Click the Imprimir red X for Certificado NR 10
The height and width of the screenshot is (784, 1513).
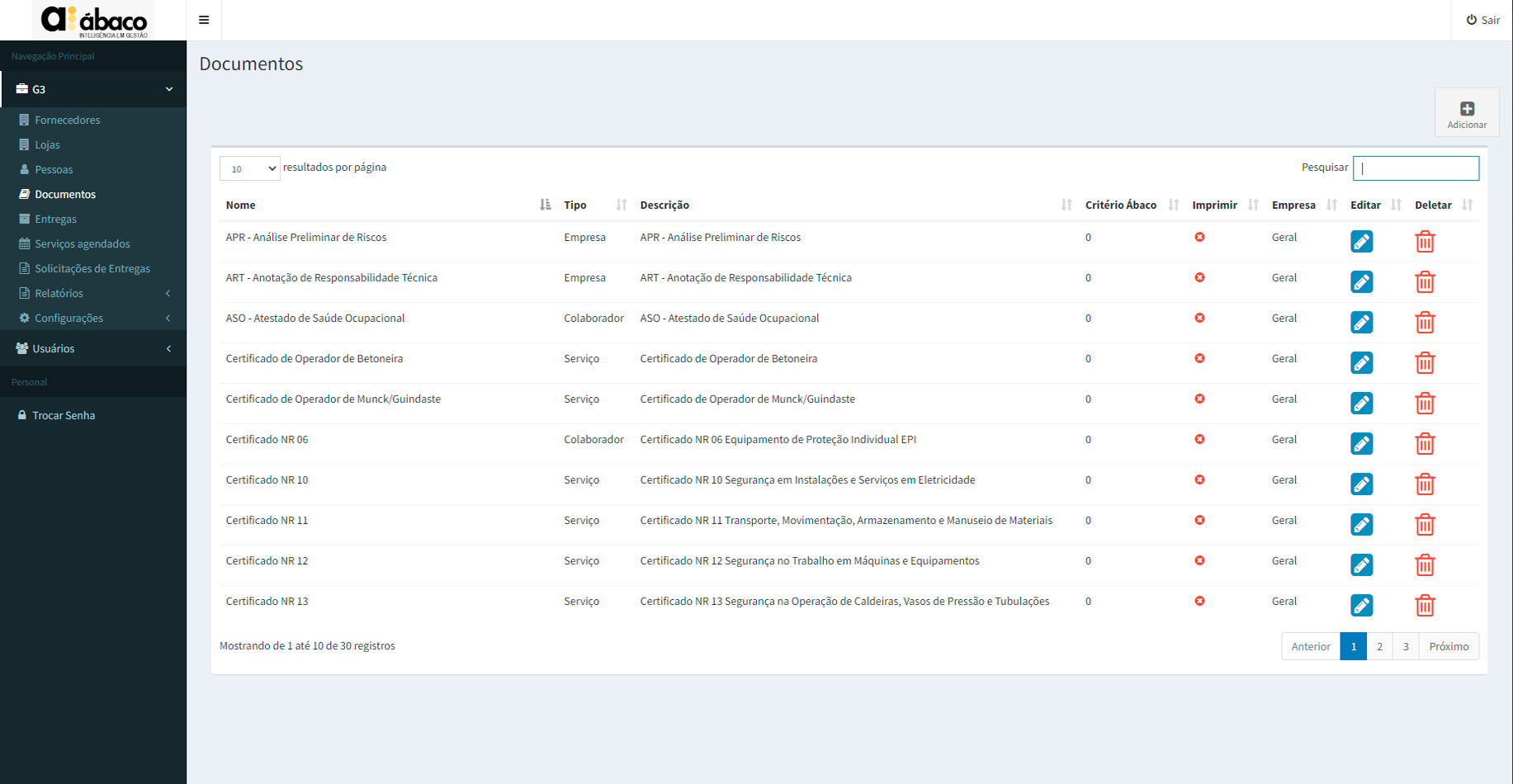coord(1199,479)
